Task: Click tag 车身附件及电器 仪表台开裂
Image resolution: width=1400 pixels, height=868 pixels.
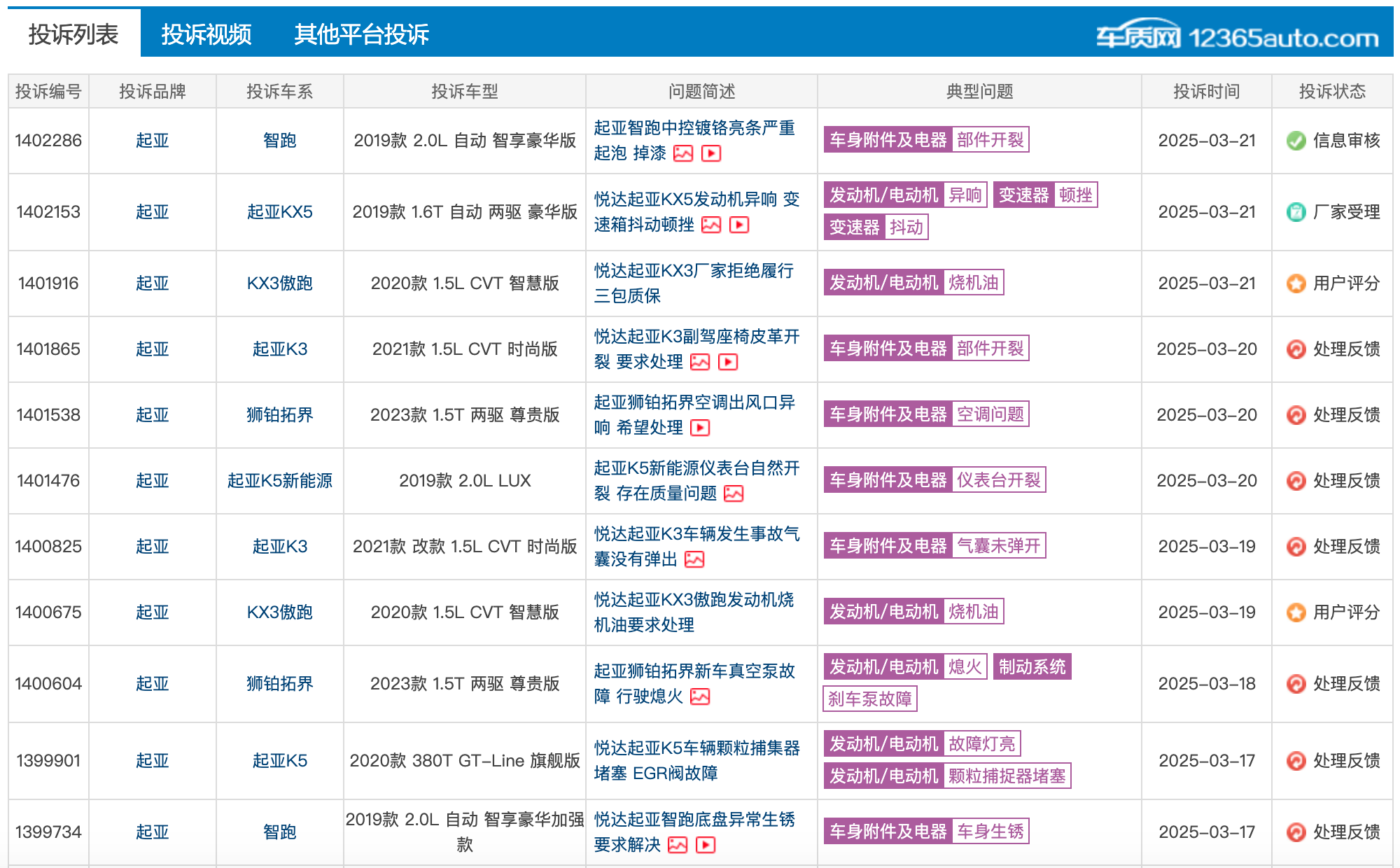Action: point(934,480)
